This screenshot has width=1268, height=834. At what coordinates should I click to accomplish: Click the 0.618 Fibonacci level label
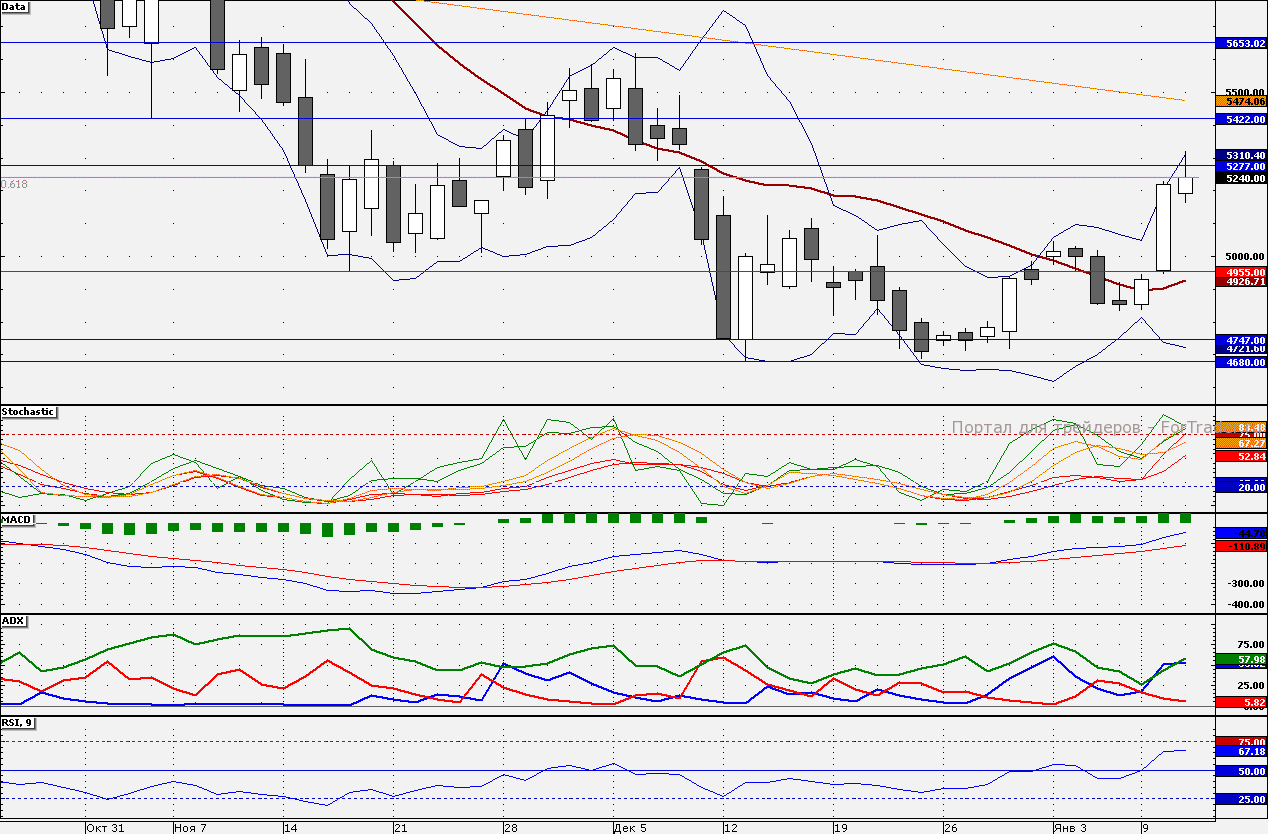(14, 184)
